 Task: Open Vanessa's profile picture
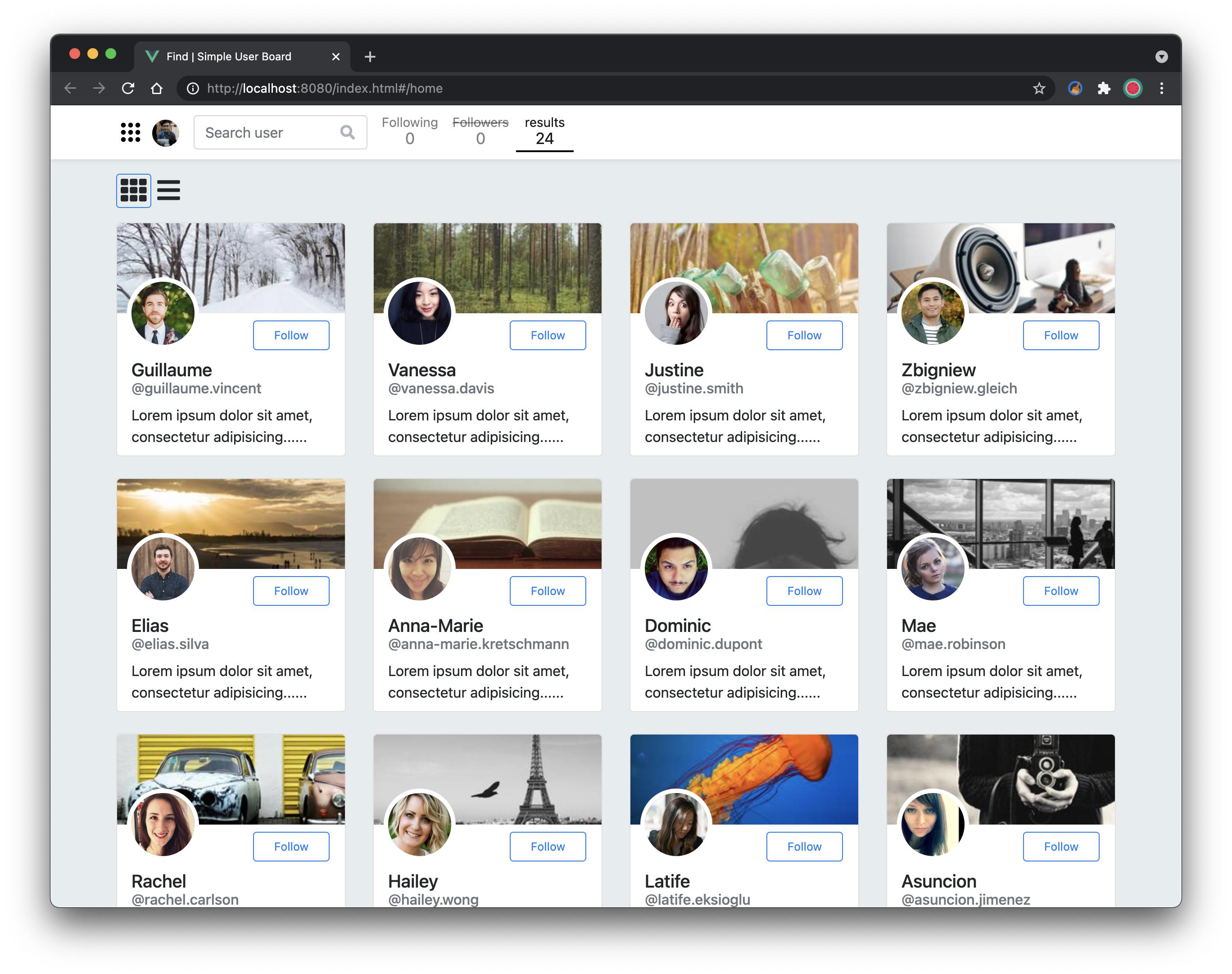click(x=419, y=313)
